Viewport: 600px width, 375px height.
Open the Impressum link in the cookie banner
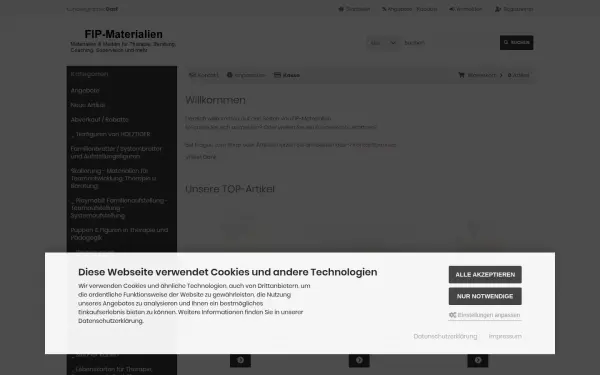505,336
